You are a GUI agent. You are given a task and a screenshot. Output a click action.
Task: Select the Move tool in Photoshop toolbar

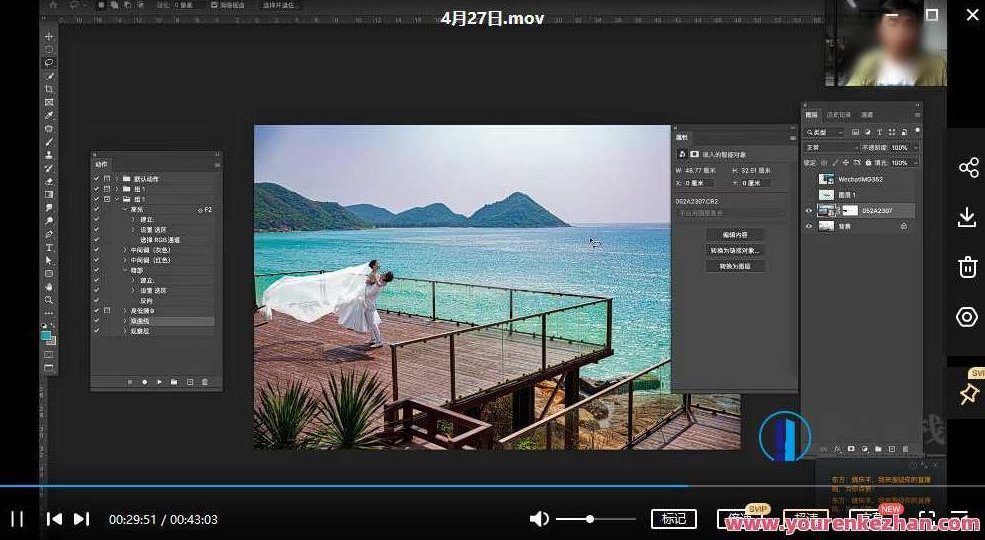click(49, 37)
